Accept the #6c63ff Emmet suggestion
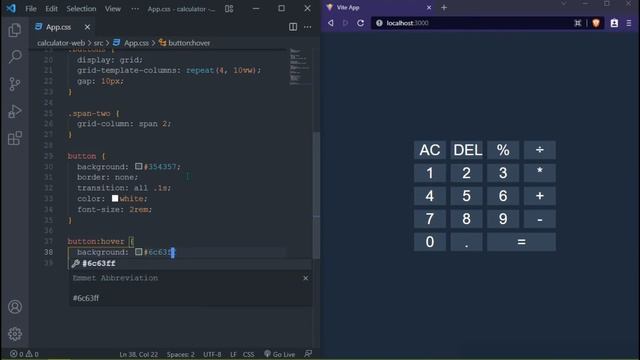Viewport: 640px width, 360px height. (190, 264)
